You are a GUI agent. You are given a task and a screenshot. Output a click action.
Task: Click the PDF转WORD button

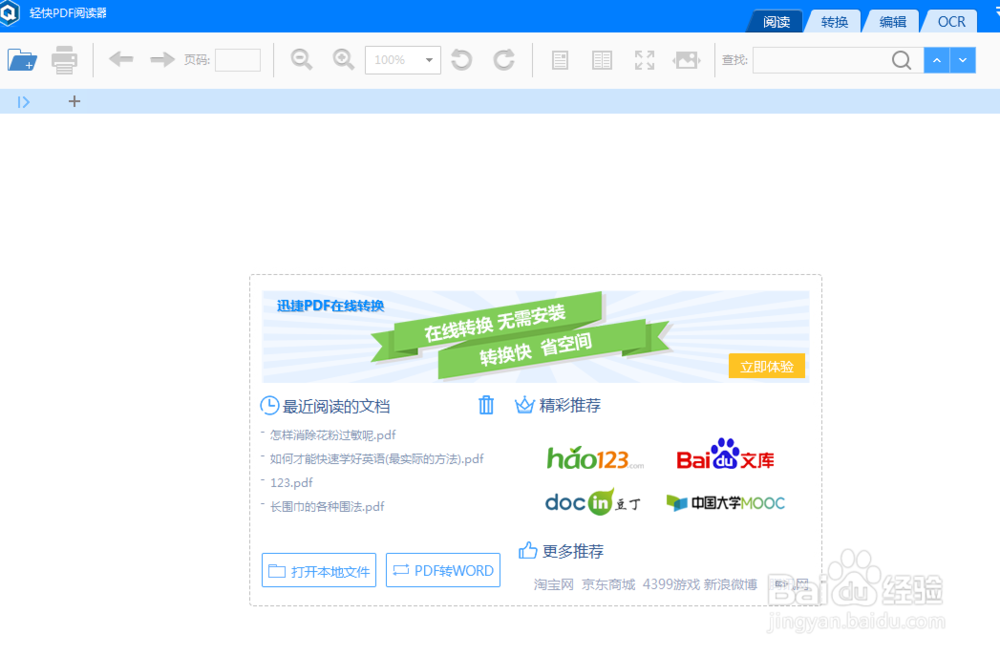click(443, 570)
